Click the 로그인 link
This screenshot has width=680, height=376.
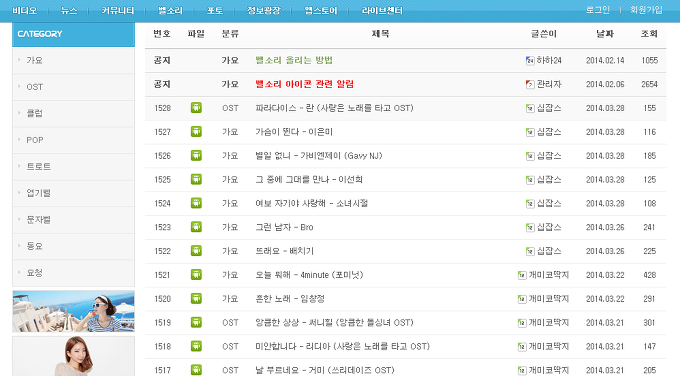coord(598,10)
